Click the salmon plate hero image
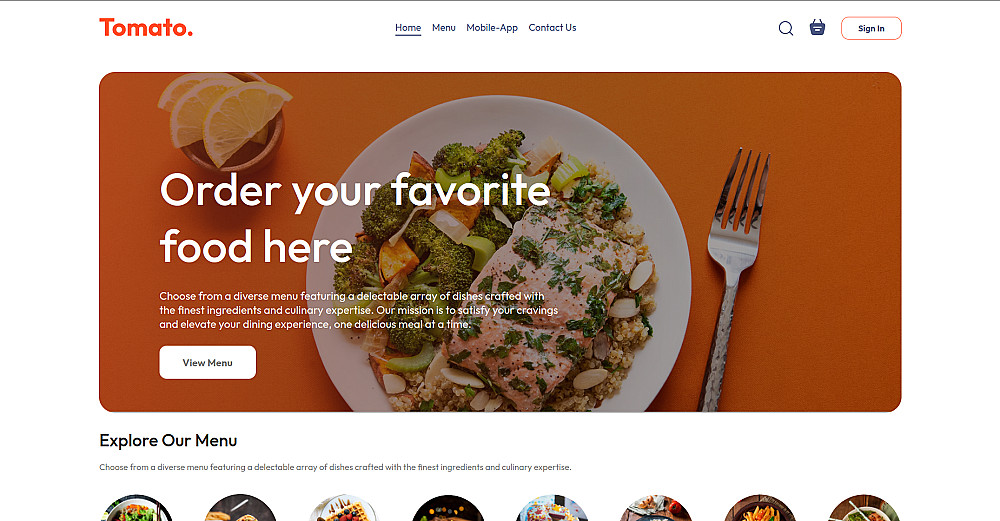Screen dimensions: 1000x521 500,242
